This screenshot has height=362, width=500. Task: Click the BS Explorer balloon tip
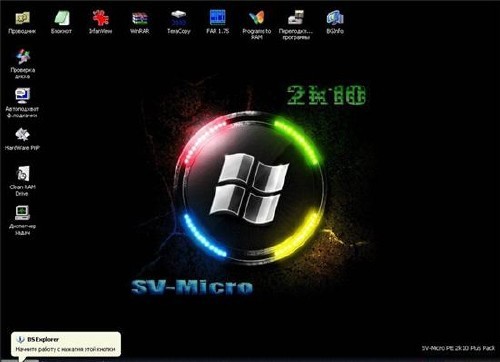(66, 344)
